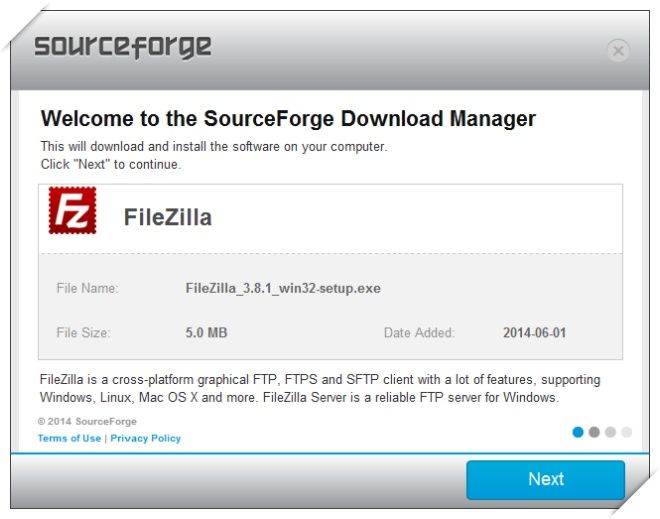Click the FileZilla_3.8.1_win32-setup.exe file name
The image size is (660, 519).
point(283,288)
